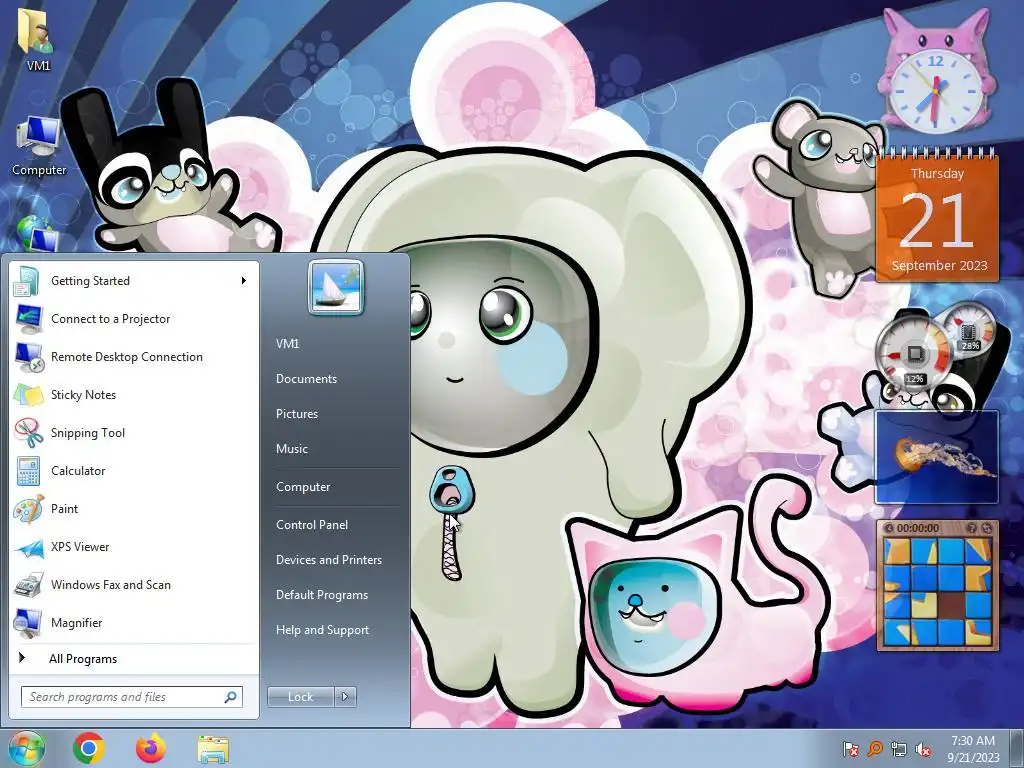Launch Firefox from the taskbar

pyautogui.click(x=151, y=748)
